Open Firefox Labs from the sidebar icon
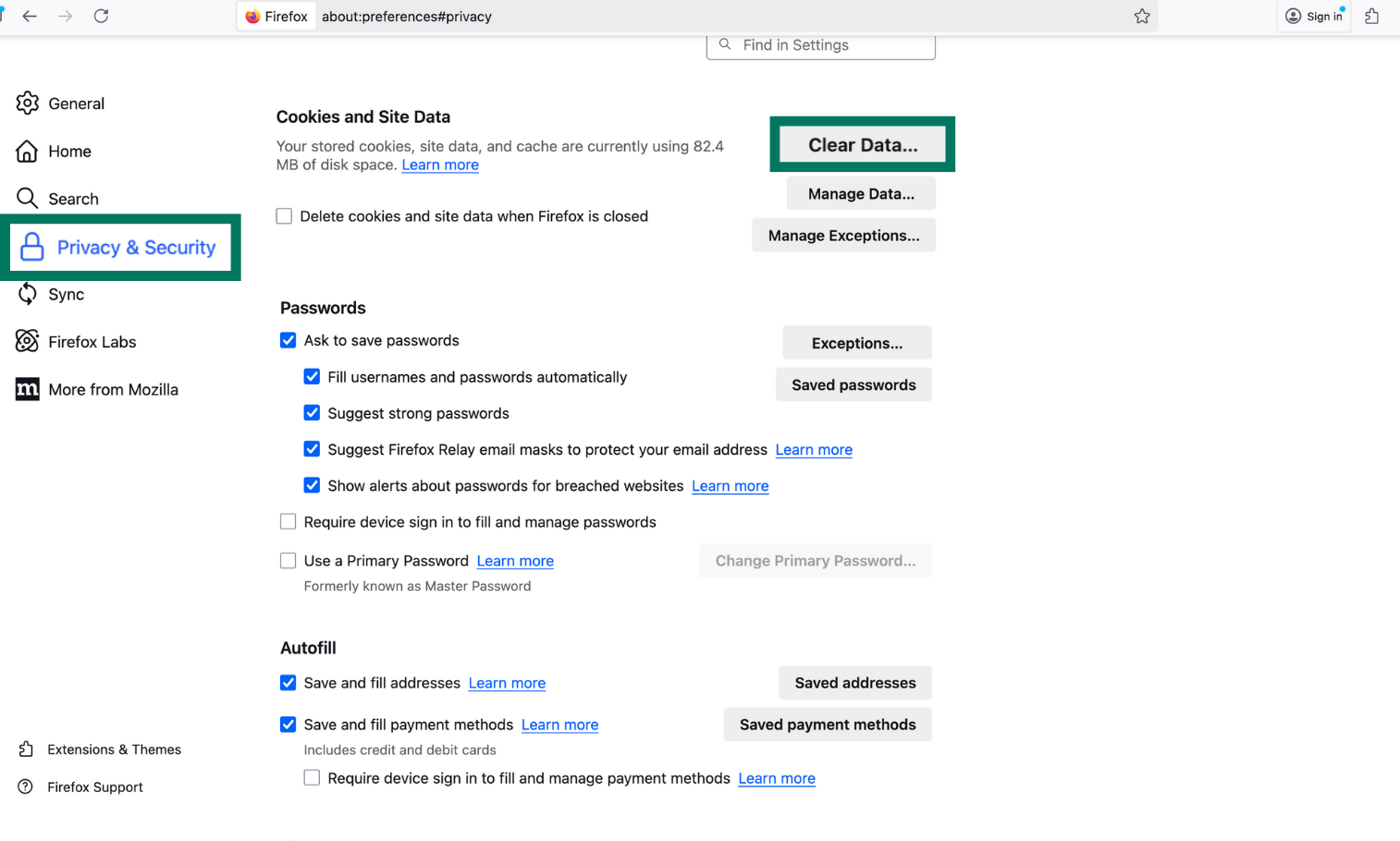 click(x=28, y=341)
